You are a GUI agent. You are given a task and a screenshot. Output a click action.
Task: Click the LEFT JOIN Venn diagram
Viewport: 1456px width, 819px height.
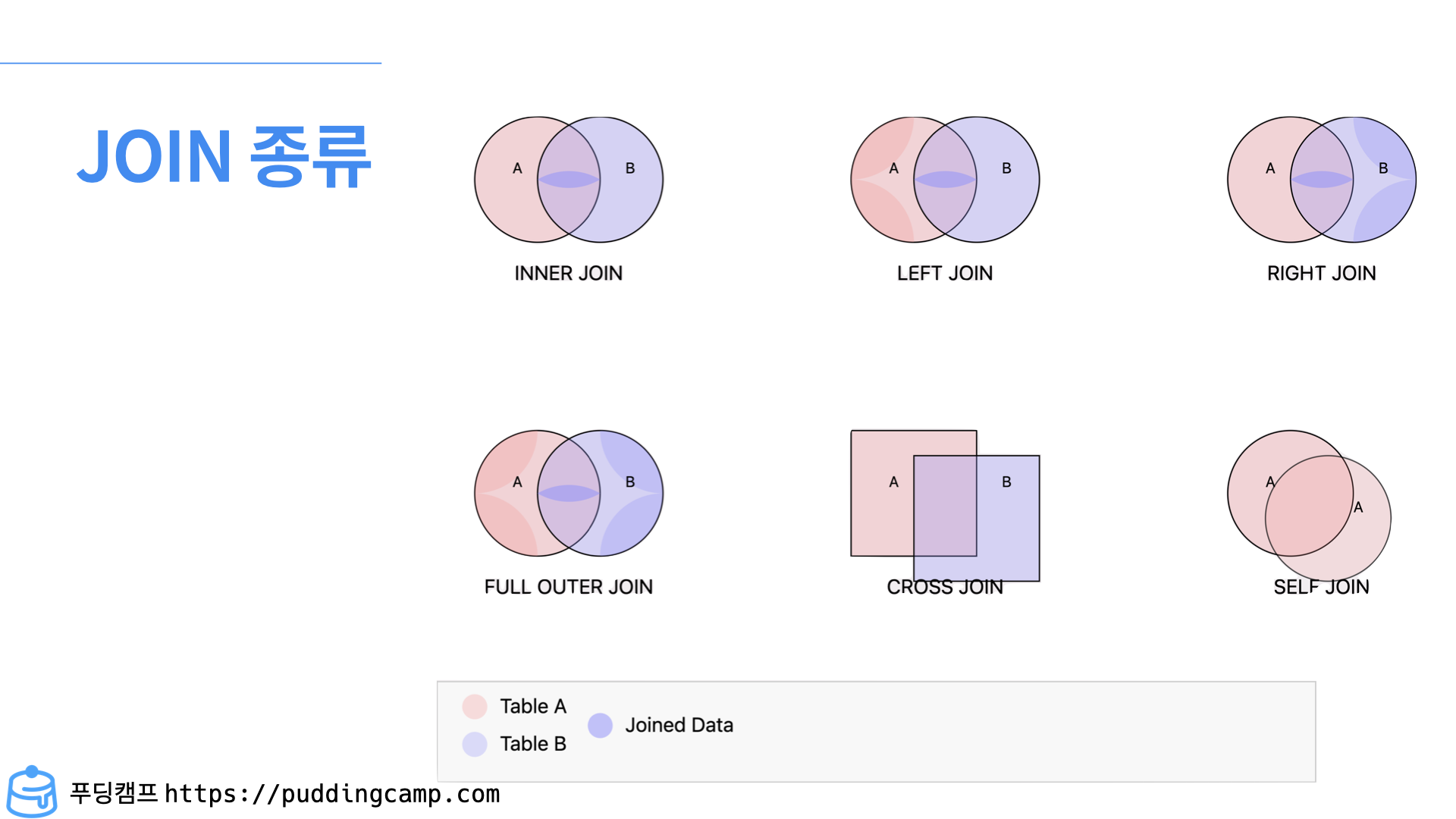coord(945,180)
